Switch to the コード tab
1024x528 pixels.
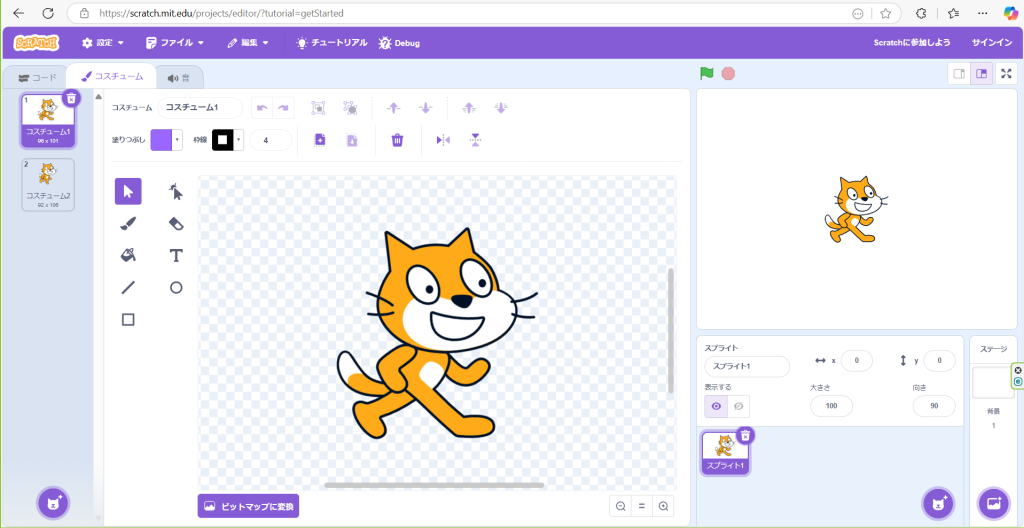38,77
